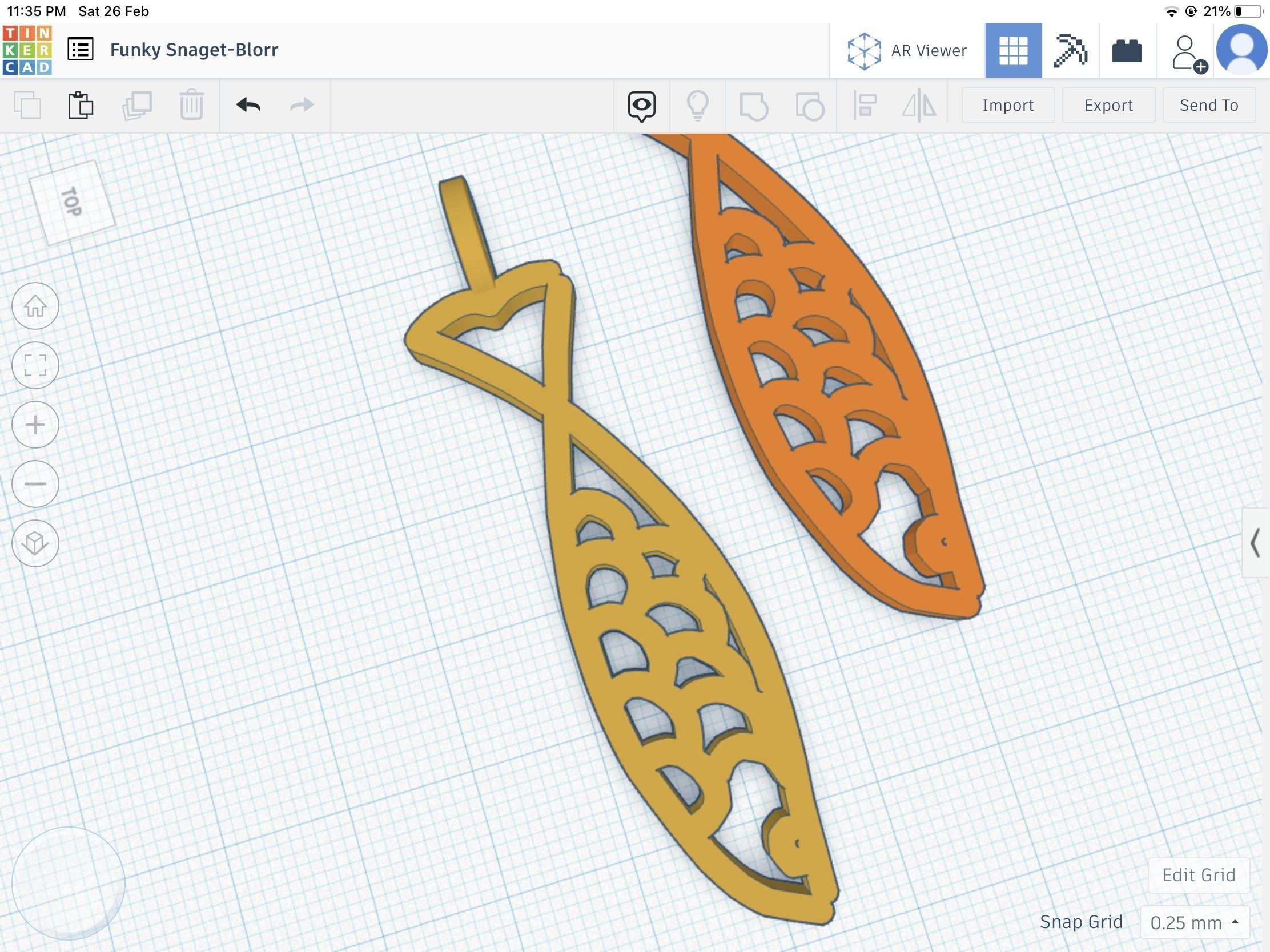
Task: Expand the collapsed shapes panel arrow
Action: point(1256,543)
